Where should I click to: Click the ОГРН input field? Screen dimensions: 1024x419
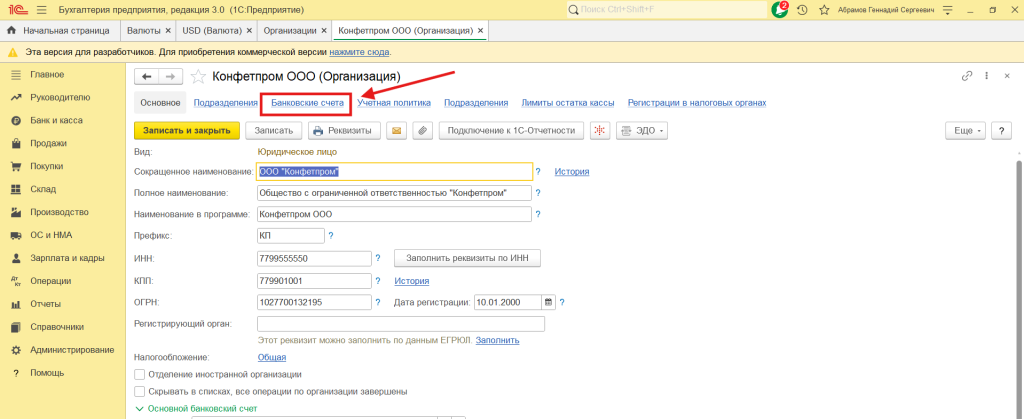315,302
